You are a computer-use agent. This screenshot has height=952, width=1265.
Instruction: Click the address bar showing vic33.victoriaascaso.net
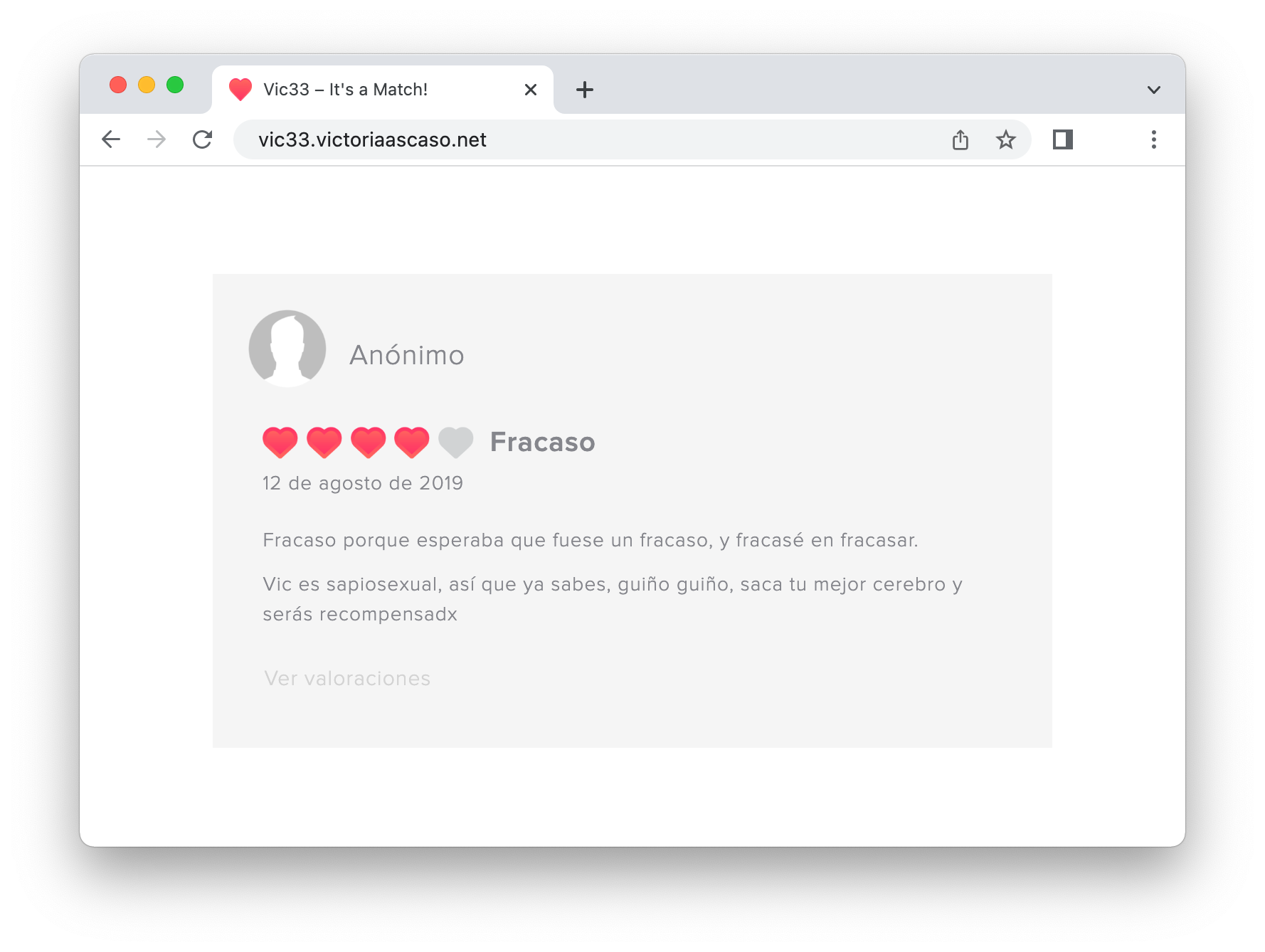(x=591, y=139)
